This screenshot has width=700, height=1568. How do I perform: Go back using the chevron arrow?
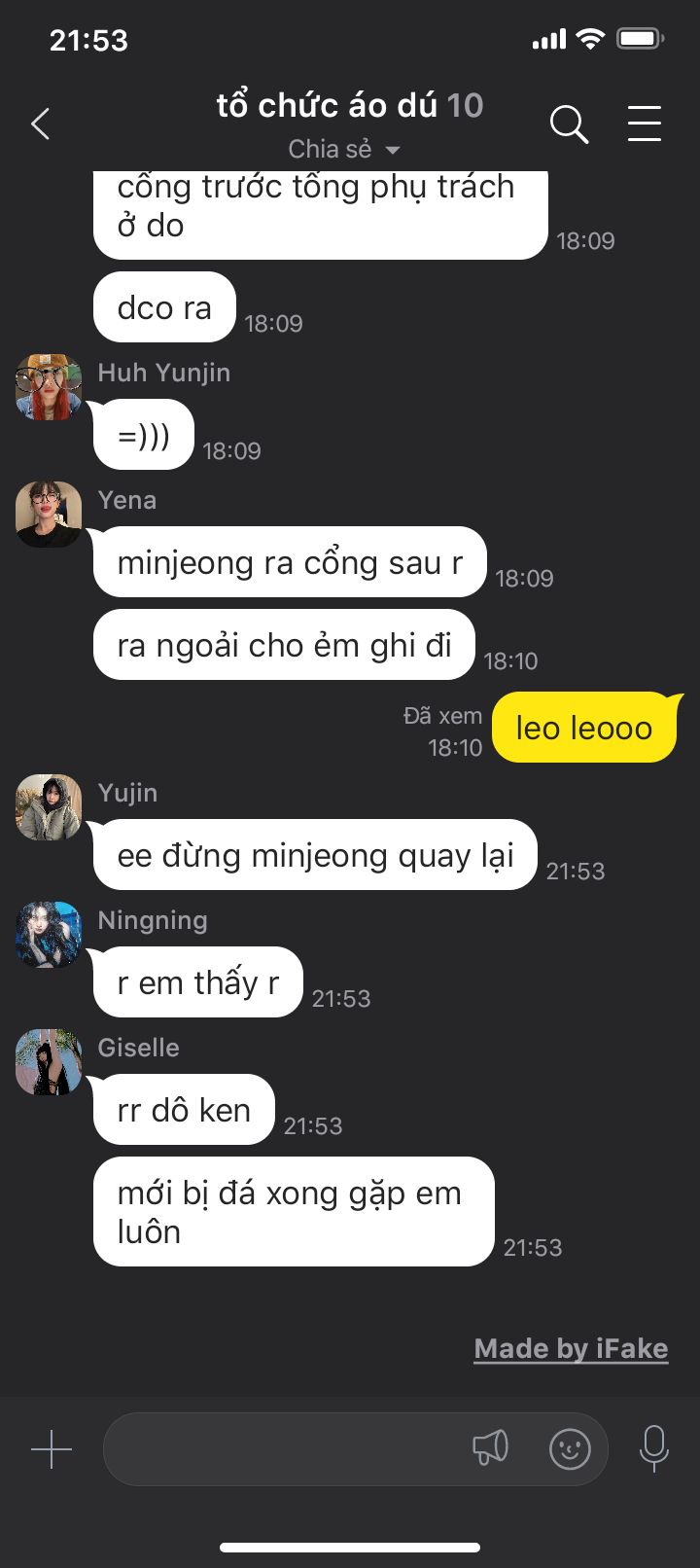pos(40,125)
